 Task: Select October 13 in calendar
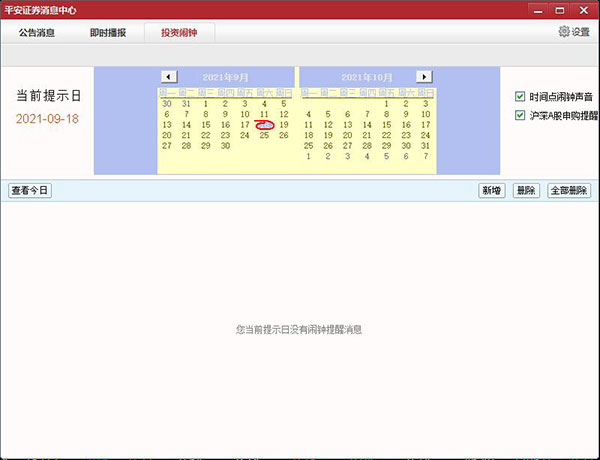click(x=347, y=125)
